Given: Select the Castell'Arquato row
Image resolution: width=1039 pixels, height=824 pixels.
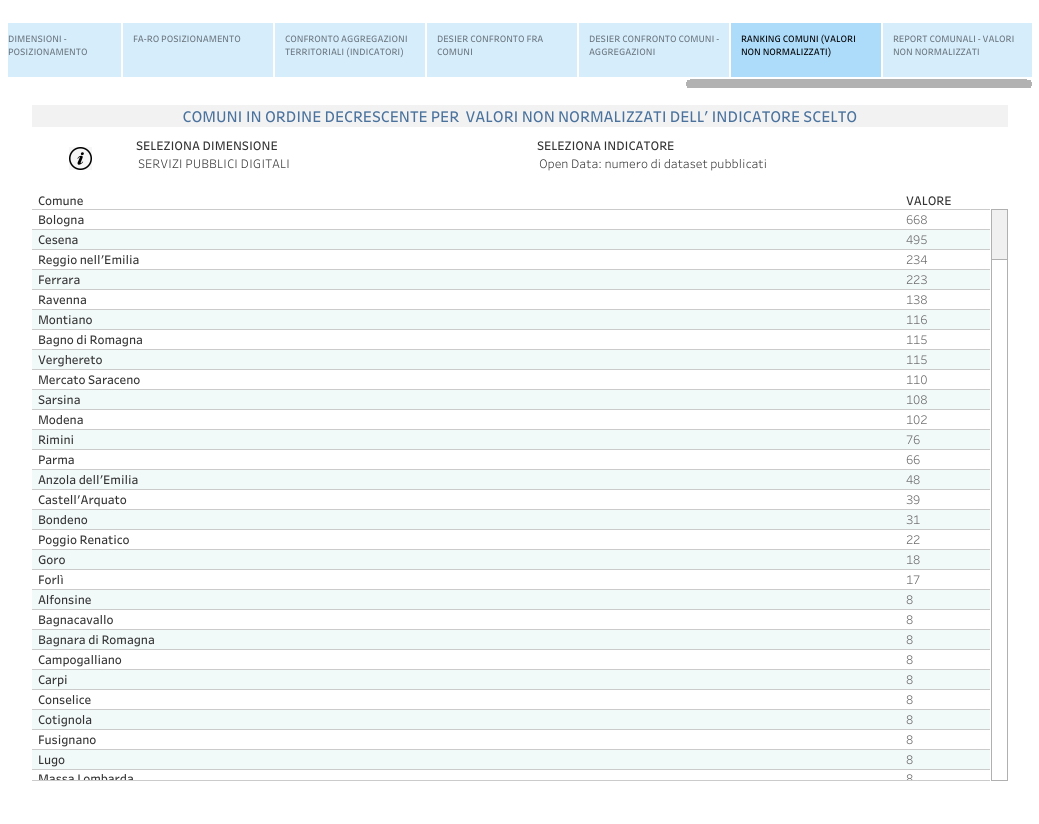Looking at the screenshot, I should tap(511, 500).
